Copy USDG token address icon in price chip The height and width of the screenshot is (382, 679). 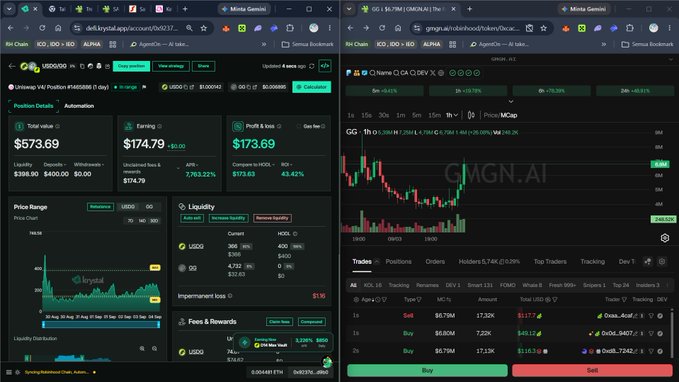tap(186, 87)
